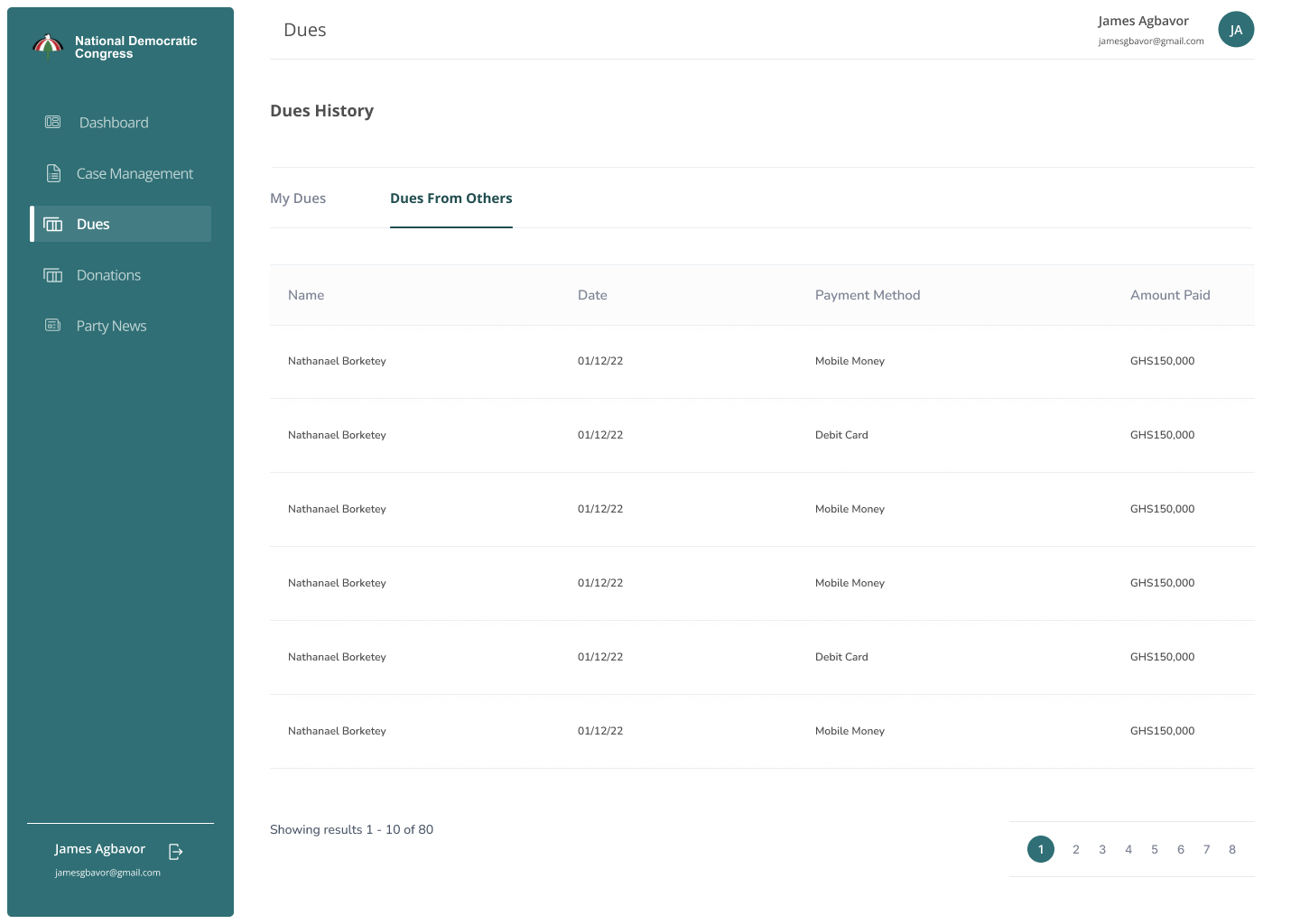Open Party News menu item
This screenshot has width=1300, height=924.
pyautogui.click(x=111, y=326)
